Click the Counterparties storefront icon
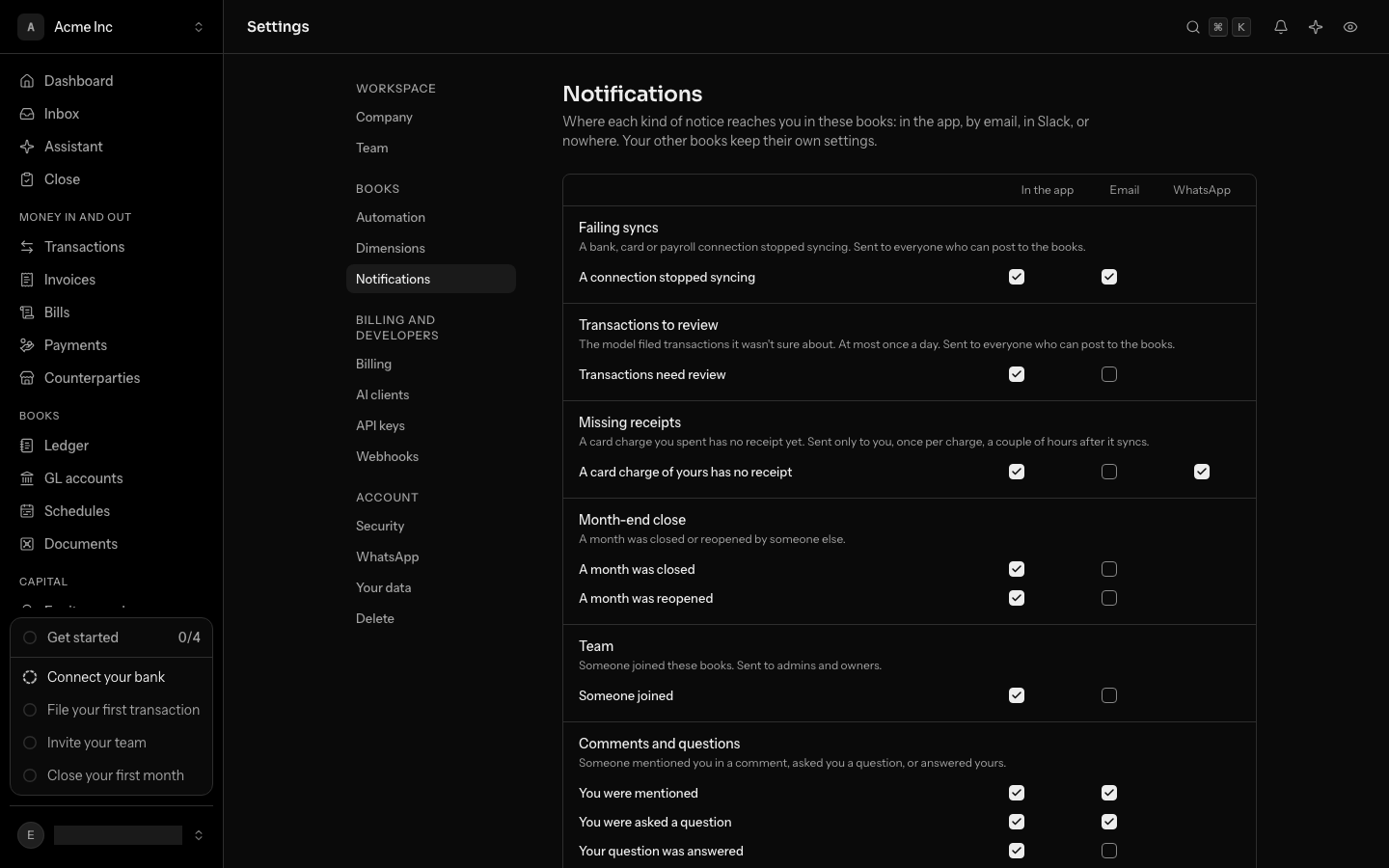 [x=27, y=378]
